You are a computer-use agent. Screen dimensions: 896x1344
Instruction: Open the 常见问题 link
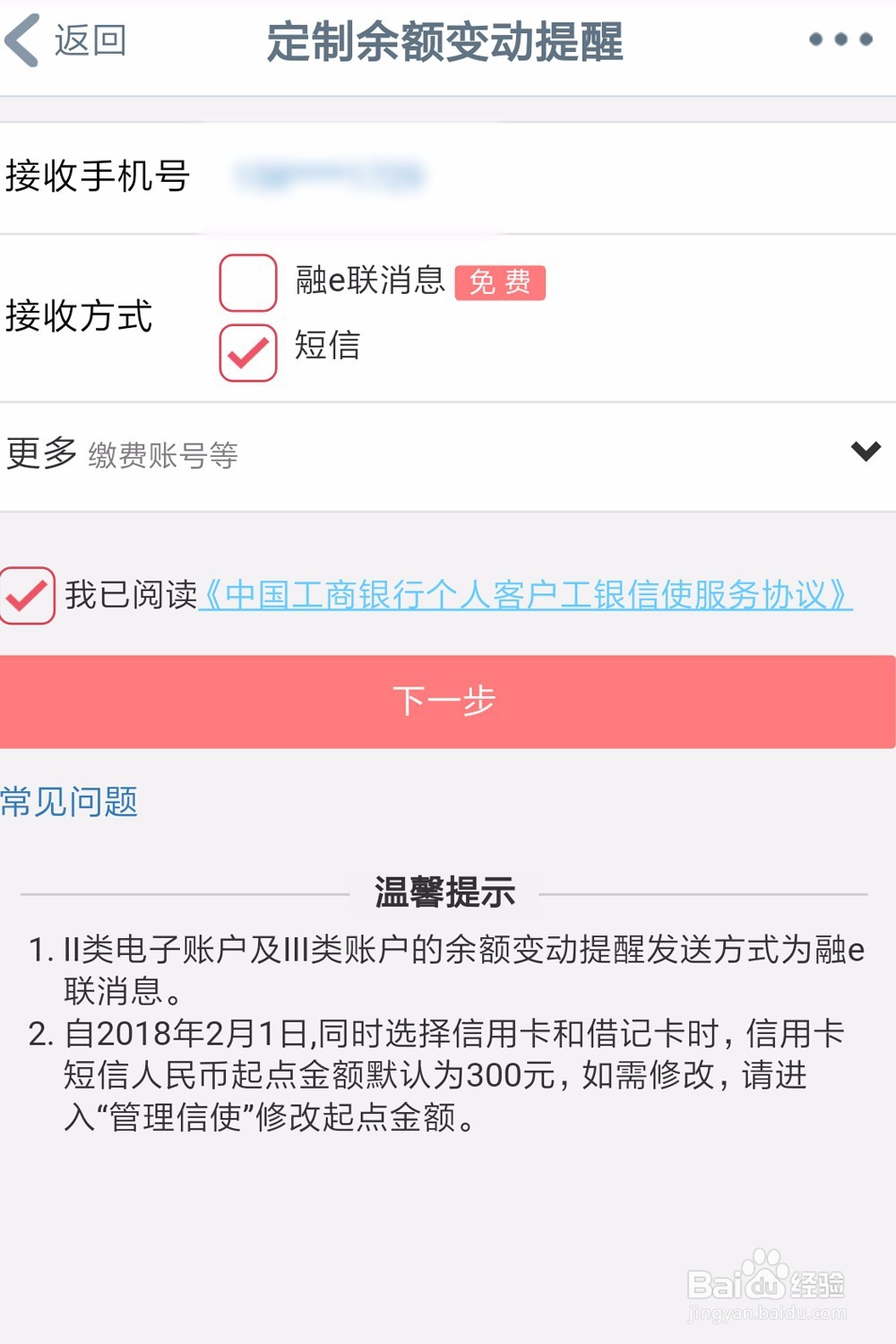pyautogui.click(x=69, y=801)
